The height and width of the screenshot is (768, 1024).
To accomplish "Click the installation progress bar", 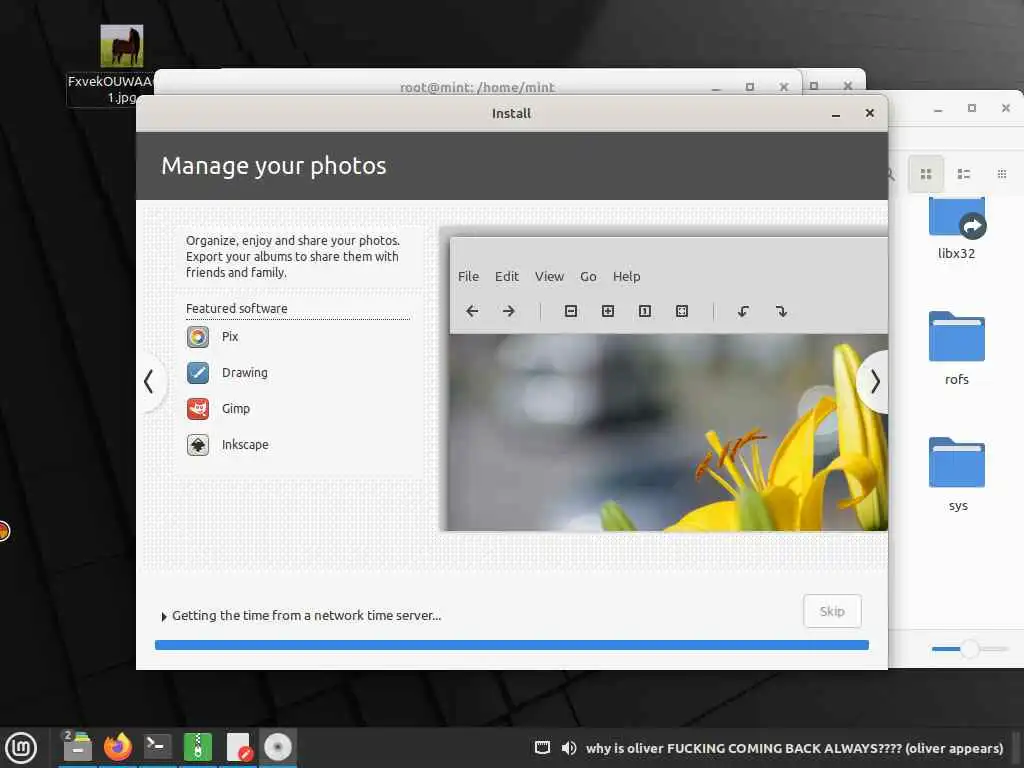I will (x=511, y=645).
